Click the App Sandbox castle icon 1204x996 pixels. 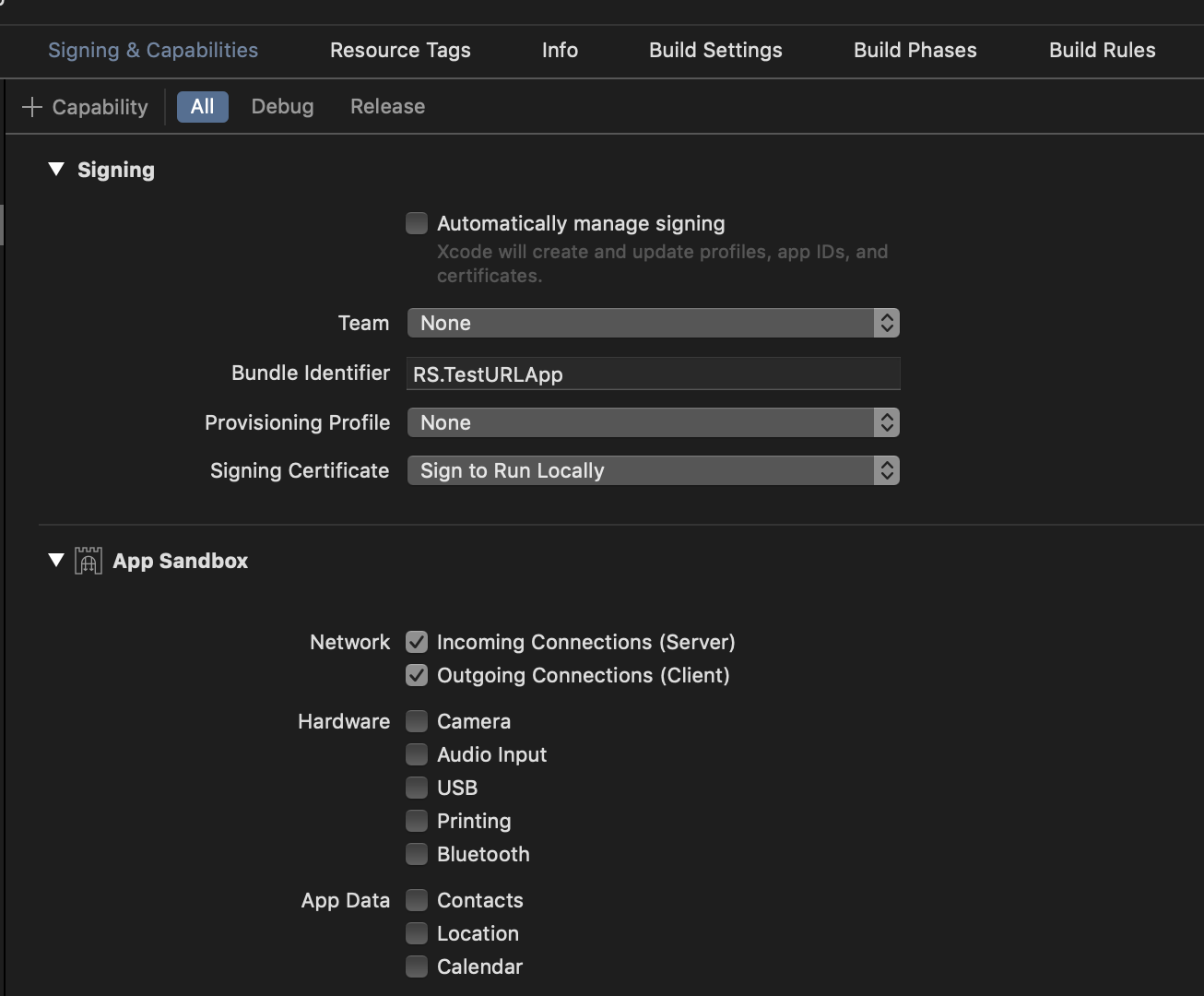[x=89, y=561]
